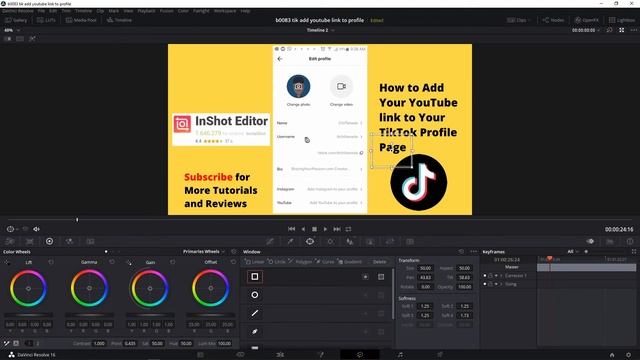640x360 pixels.
Task: Reset the Offset color wheel
Action: pos(233,262)
